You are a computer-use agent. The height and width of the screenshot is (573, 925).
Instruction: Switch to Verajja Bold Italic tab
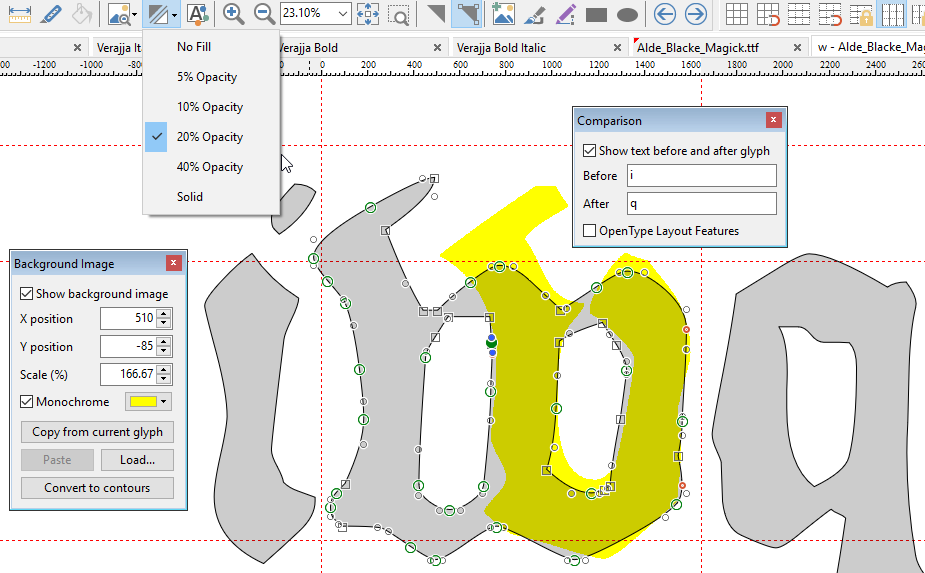[x=501, y=48]
